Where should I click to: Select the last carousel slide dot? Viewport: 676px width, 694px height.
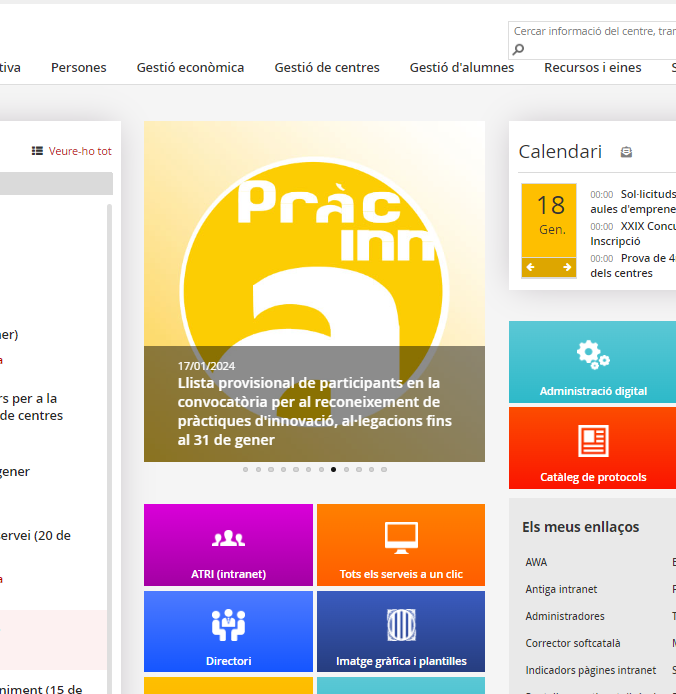point(384,469)
